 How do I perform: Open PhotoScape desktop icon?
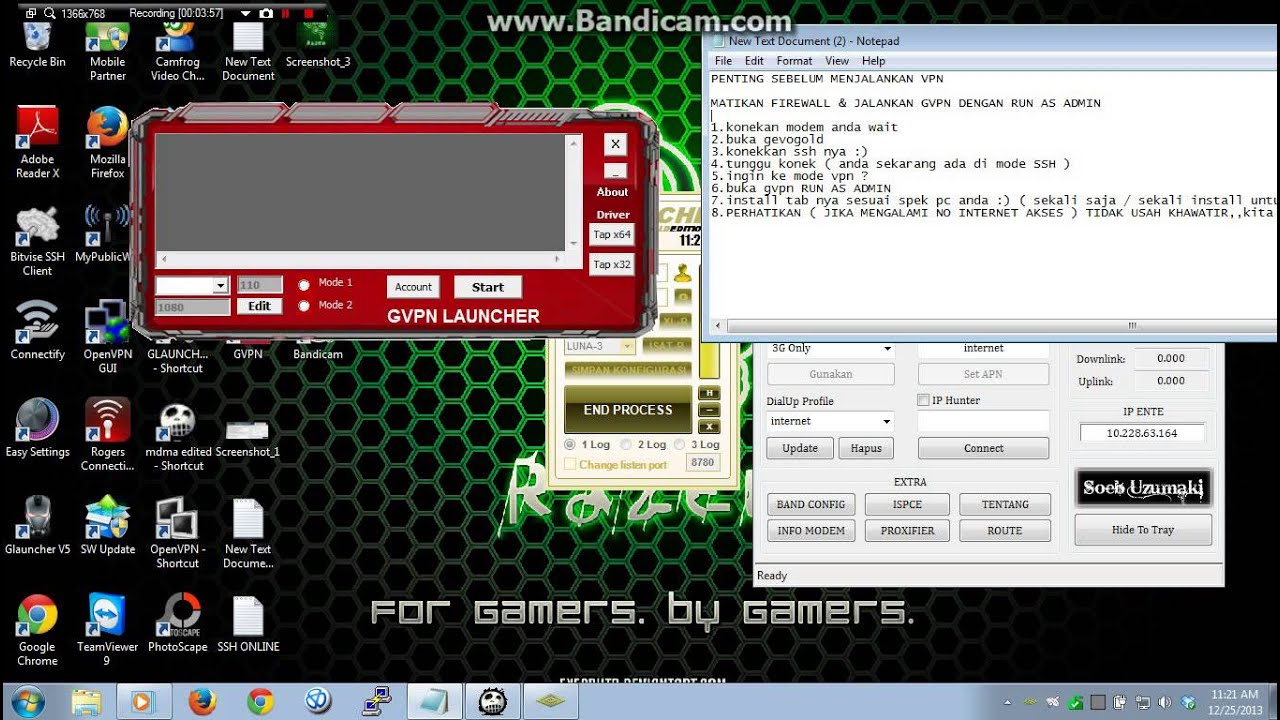[x=177, y=623]
